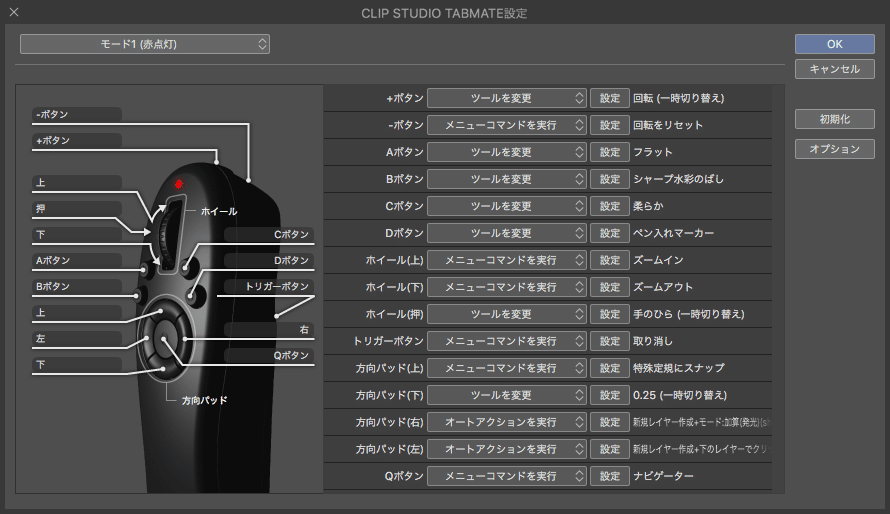Open the オプション button
Viewport: 890px width, 514px height.
coord(834,149)
